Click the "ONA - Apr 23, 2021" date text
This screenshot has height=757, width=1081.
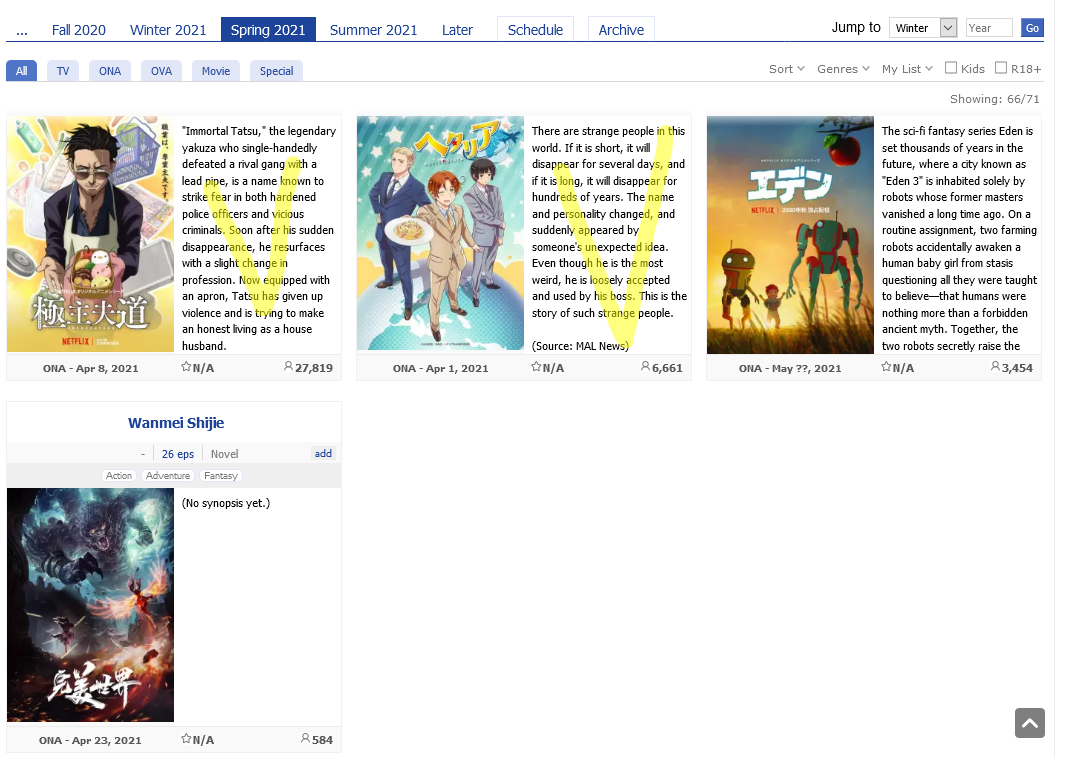pos(90,740)
